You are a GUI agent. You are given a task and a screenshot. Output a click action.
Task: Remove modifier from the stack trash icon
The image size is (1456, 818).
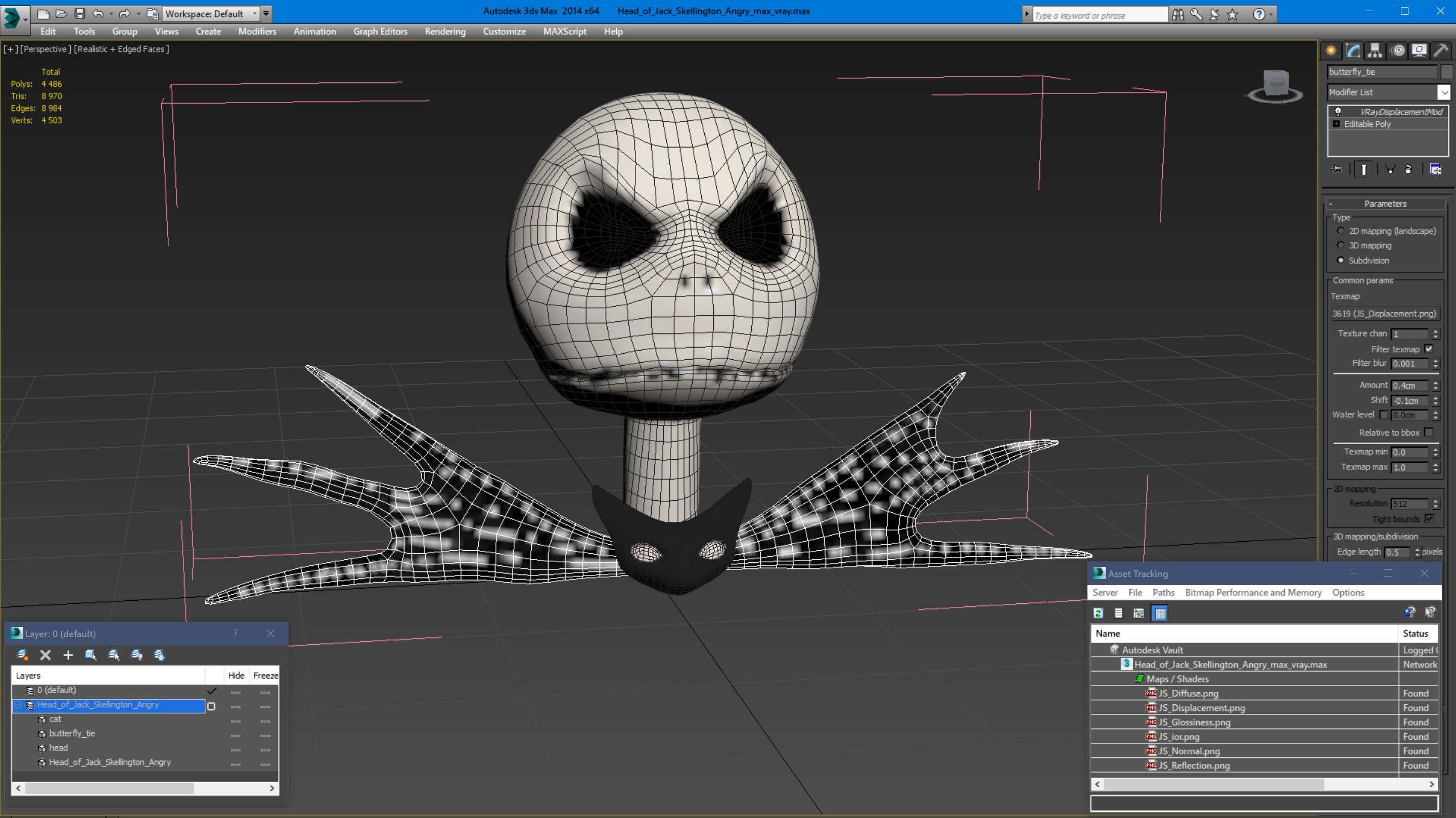[1408, 169]
